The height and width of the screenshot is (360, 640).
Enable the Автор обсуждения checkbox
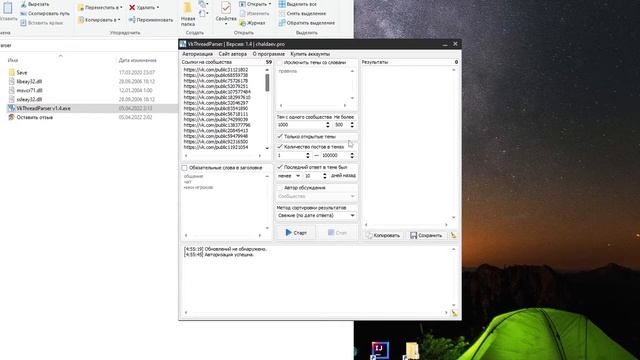click(x=280, y=188)
